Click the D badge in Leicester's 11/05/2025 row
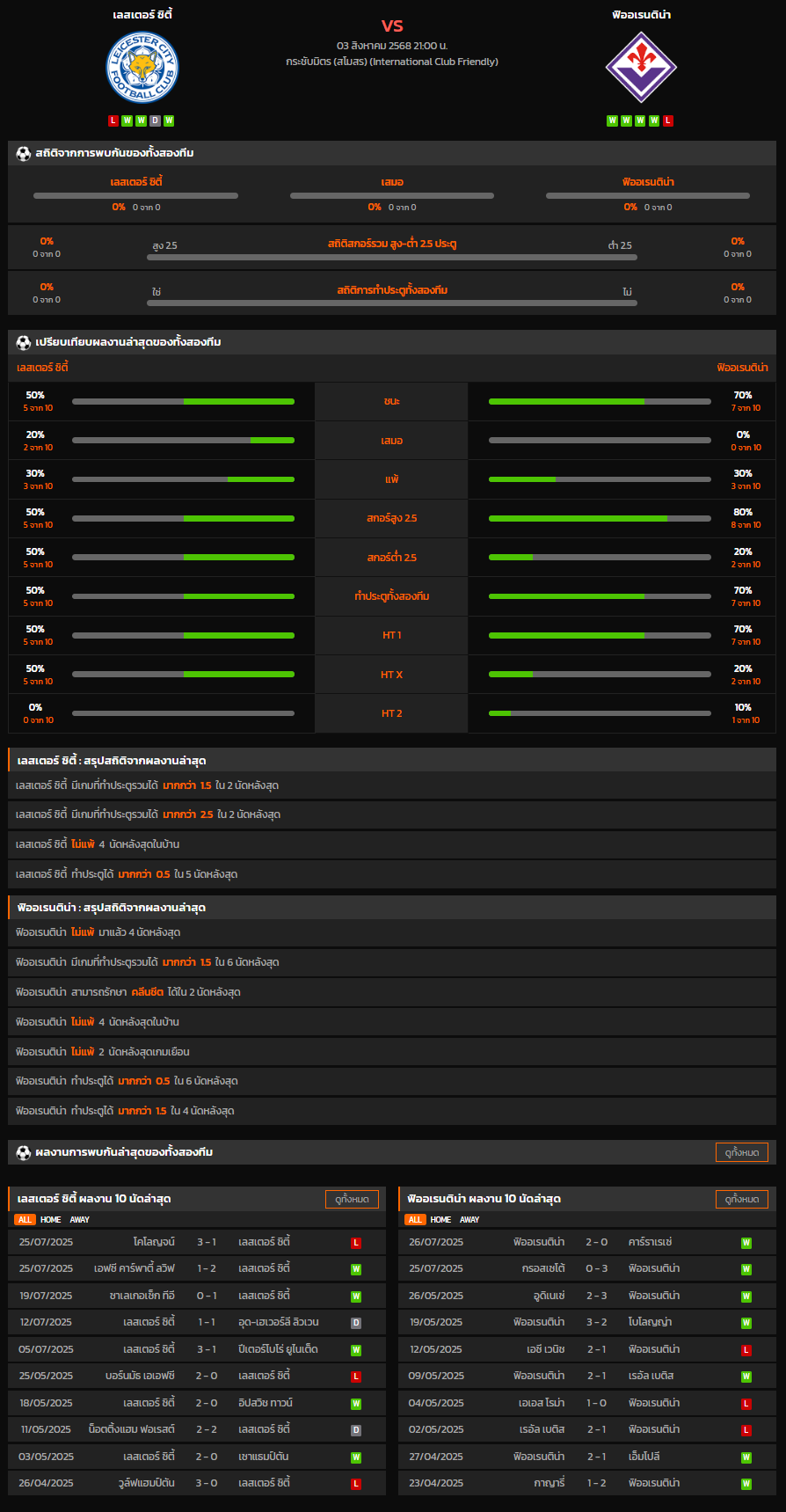This screenshot has height=1512, width=786. coord(356,1430)
